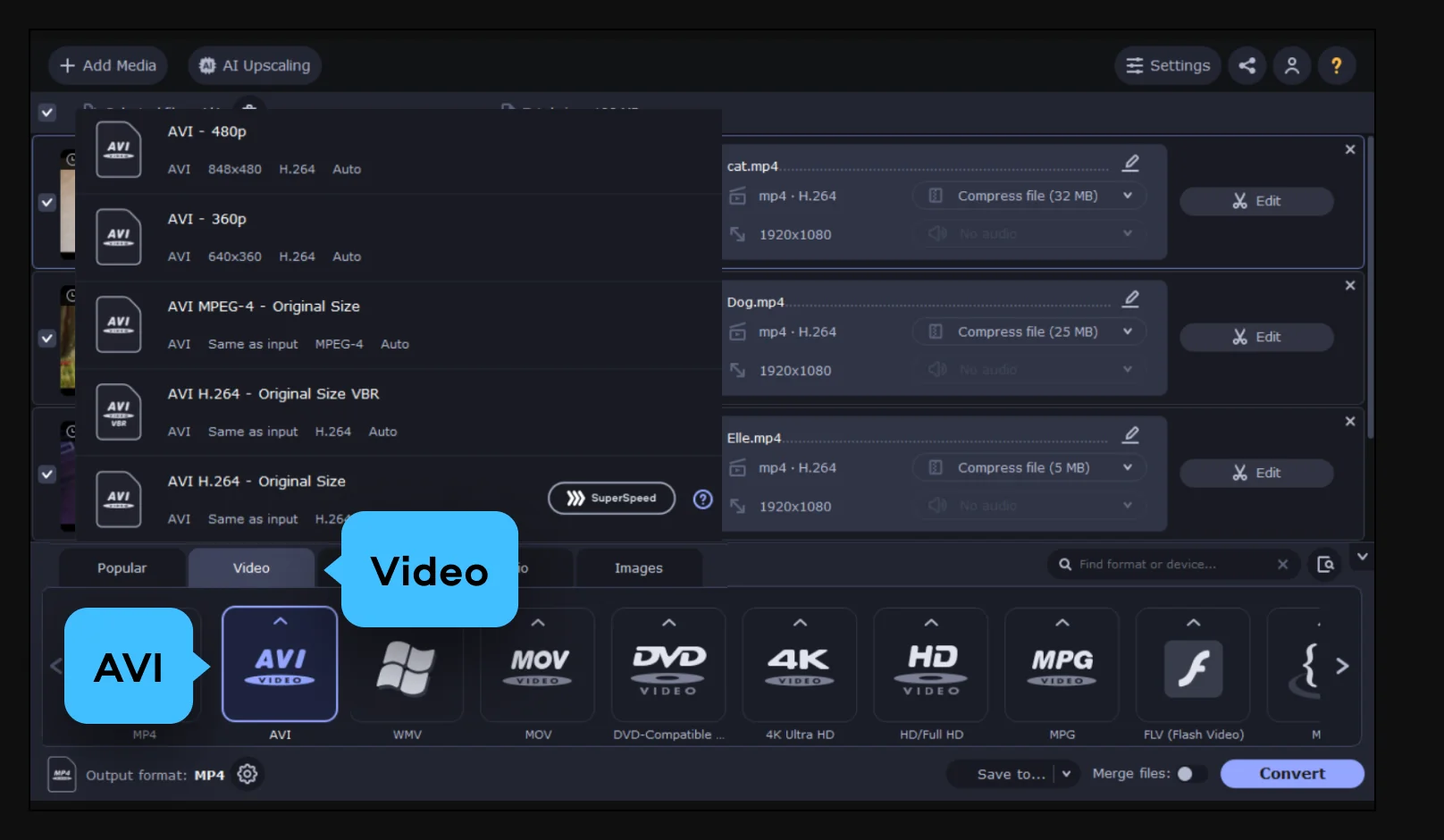Open Elle.mp4 audio track dropdown
The image size is (1444, 840).
[x=1029, y=505]
